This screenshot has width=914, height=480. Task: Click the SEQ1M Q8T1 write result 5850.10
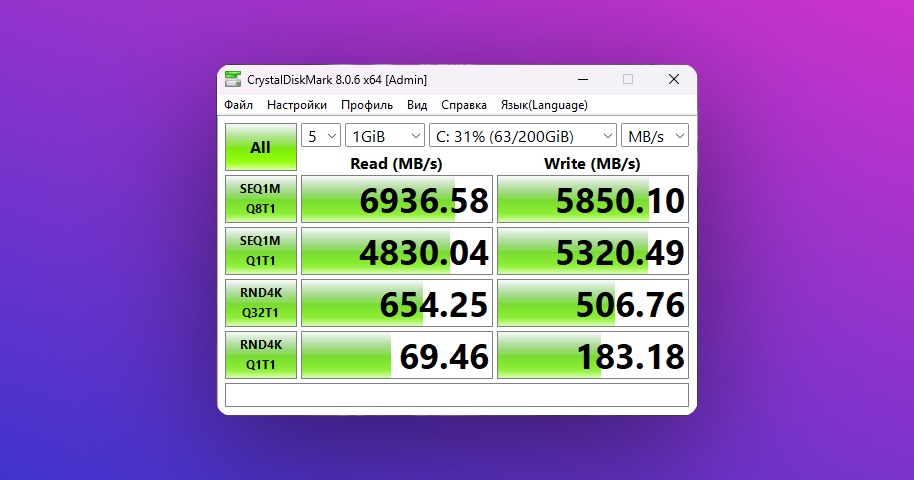593,199
